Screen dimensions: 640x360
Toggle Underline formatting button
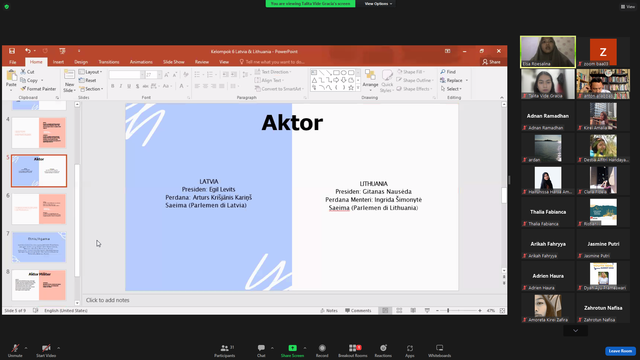point(129,86)
